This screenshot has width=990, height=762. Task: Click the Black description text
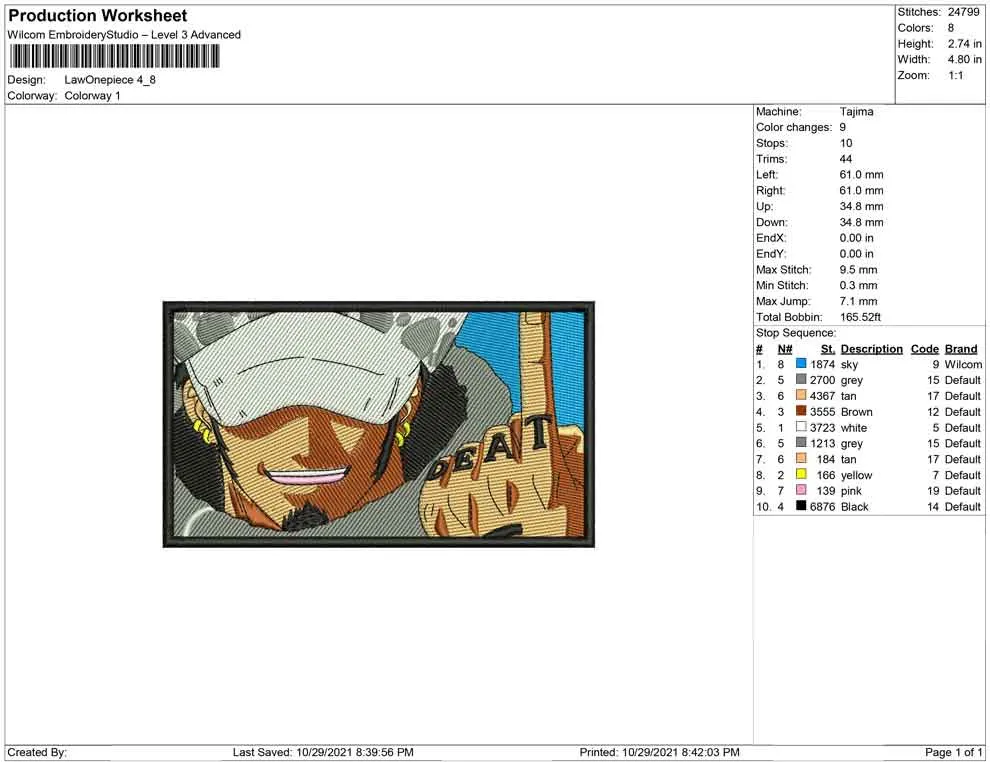[855, 506]
